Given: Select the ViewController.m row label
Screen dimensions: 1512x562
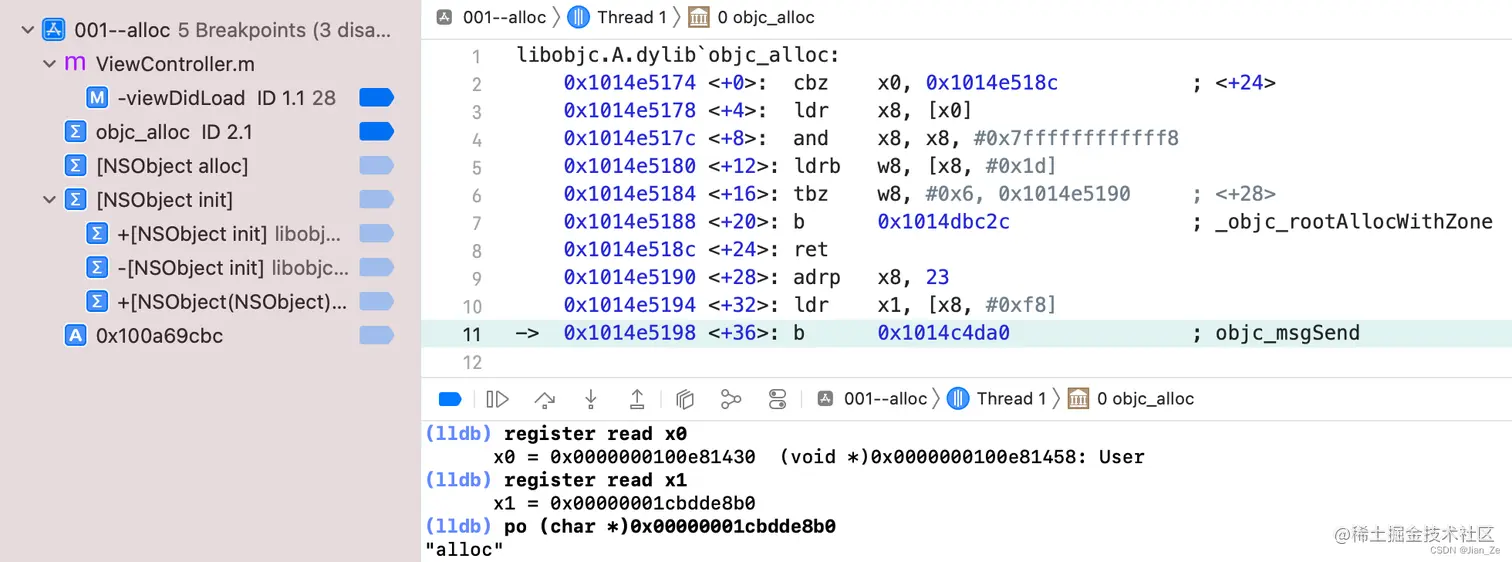Looking at the screenshot, I should pos(175,64).
